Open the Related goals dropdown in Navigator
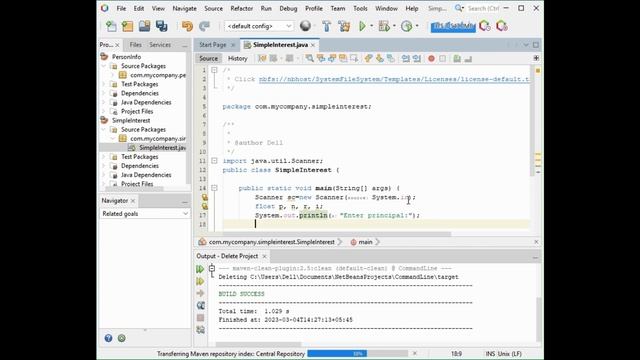The image size is (640, 360). (145, 213)
